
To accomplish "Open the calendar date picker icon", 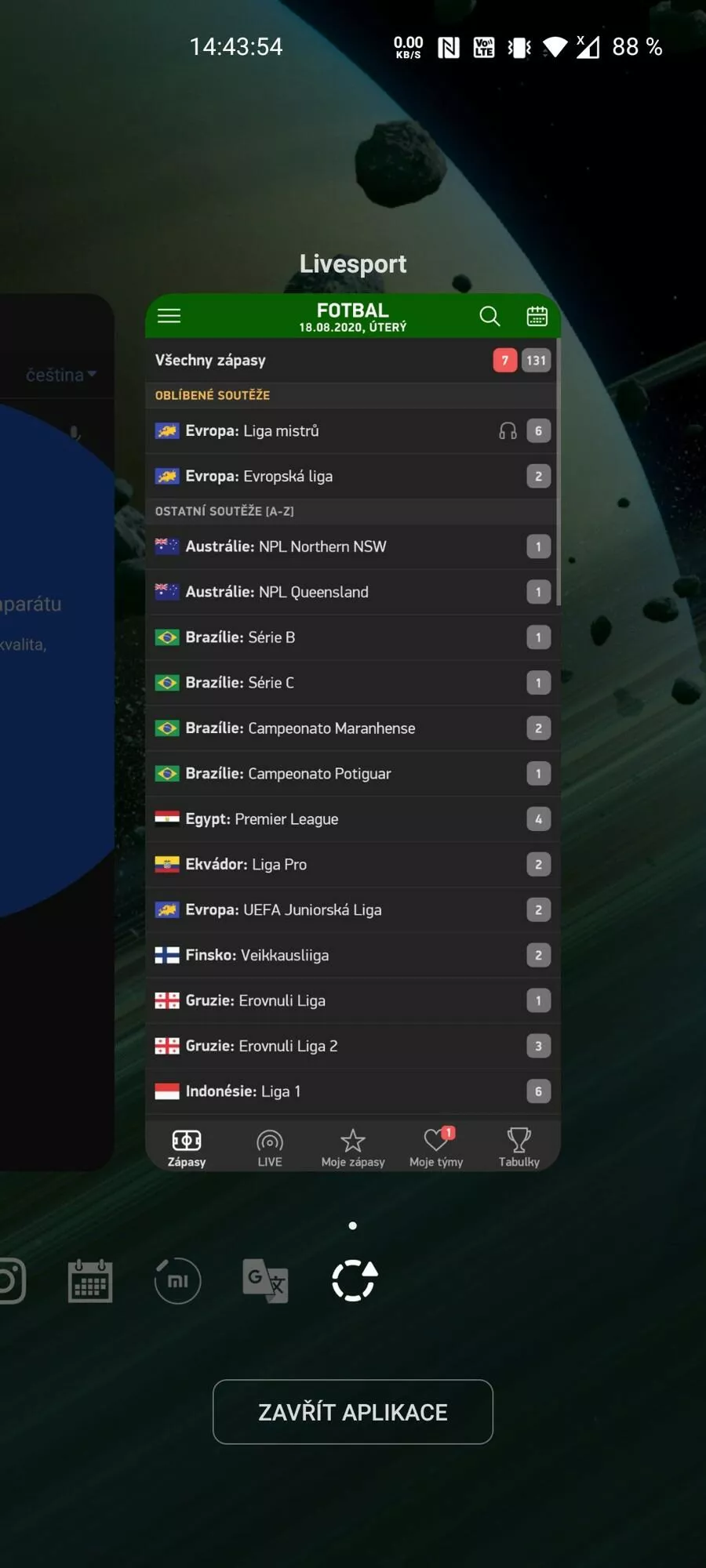I will tap(537, 316).
